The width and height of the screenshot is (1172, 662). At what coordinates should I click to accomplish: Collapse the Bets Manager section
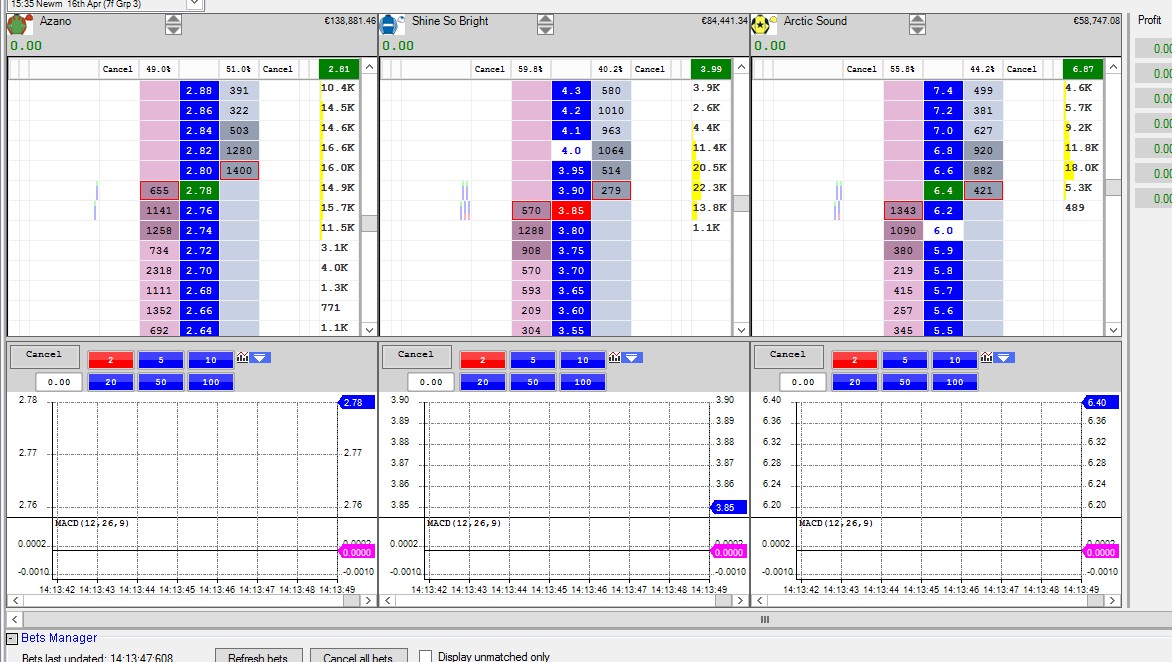[x=12, y=638]
